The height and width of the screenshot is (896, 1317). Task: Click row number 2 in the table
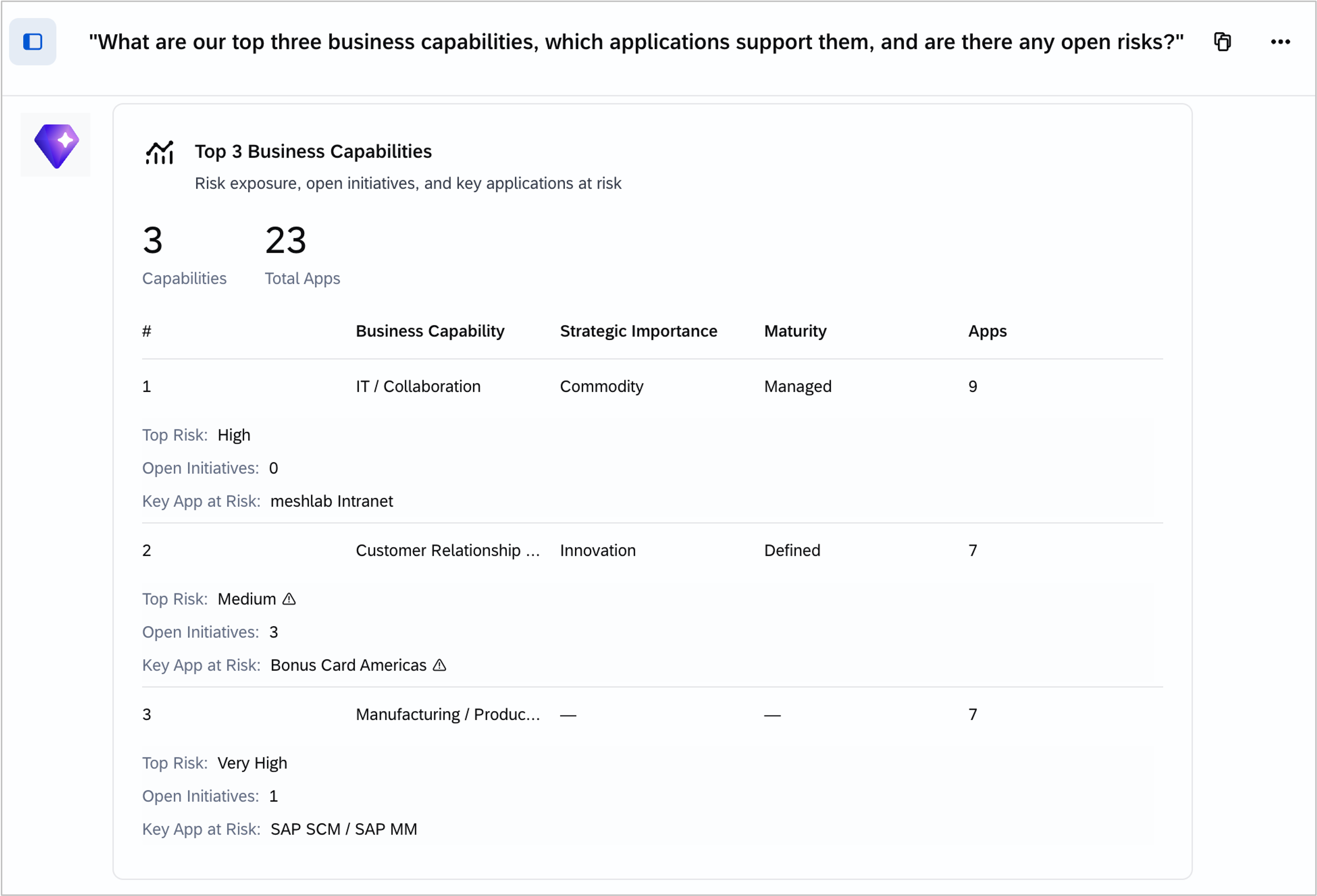[147, 551]
